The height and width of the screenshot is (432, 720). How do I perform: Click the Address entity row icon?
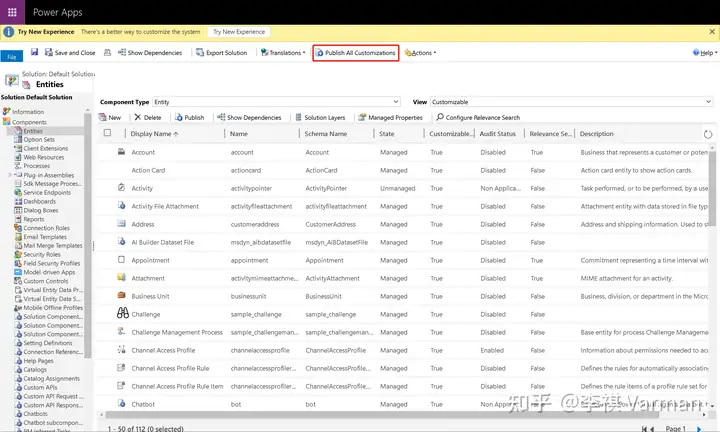(121, 224)
